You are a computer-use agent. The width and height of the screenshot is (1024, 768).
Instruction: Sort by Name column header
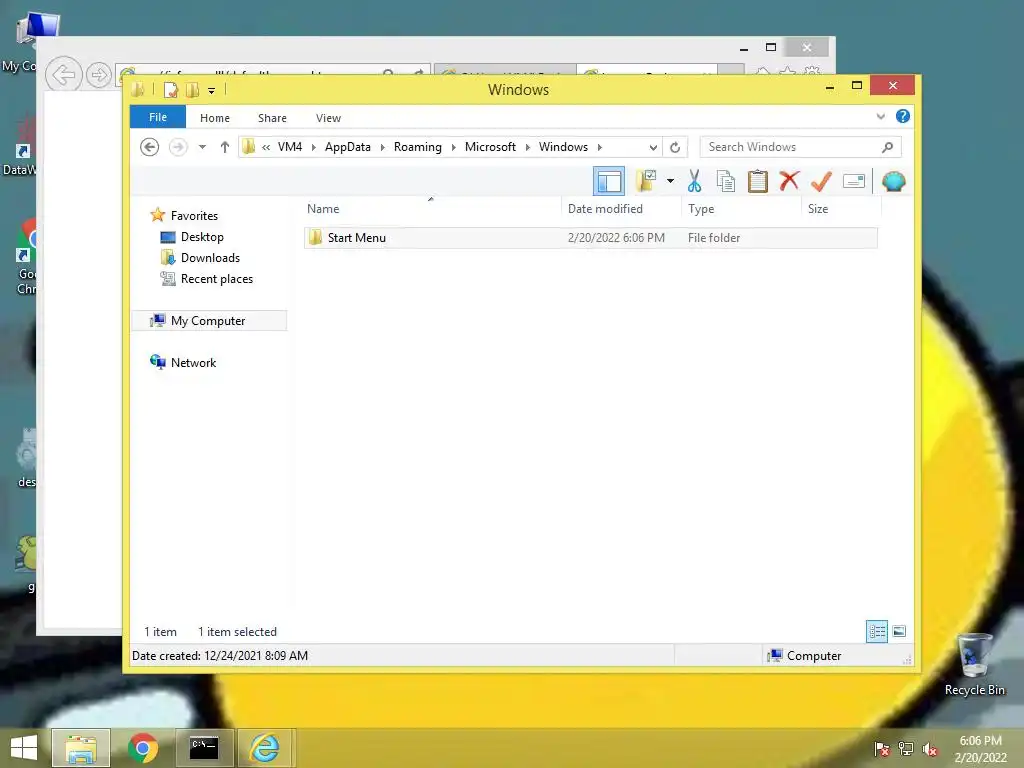pyautogui.click(x=323, y=209)
